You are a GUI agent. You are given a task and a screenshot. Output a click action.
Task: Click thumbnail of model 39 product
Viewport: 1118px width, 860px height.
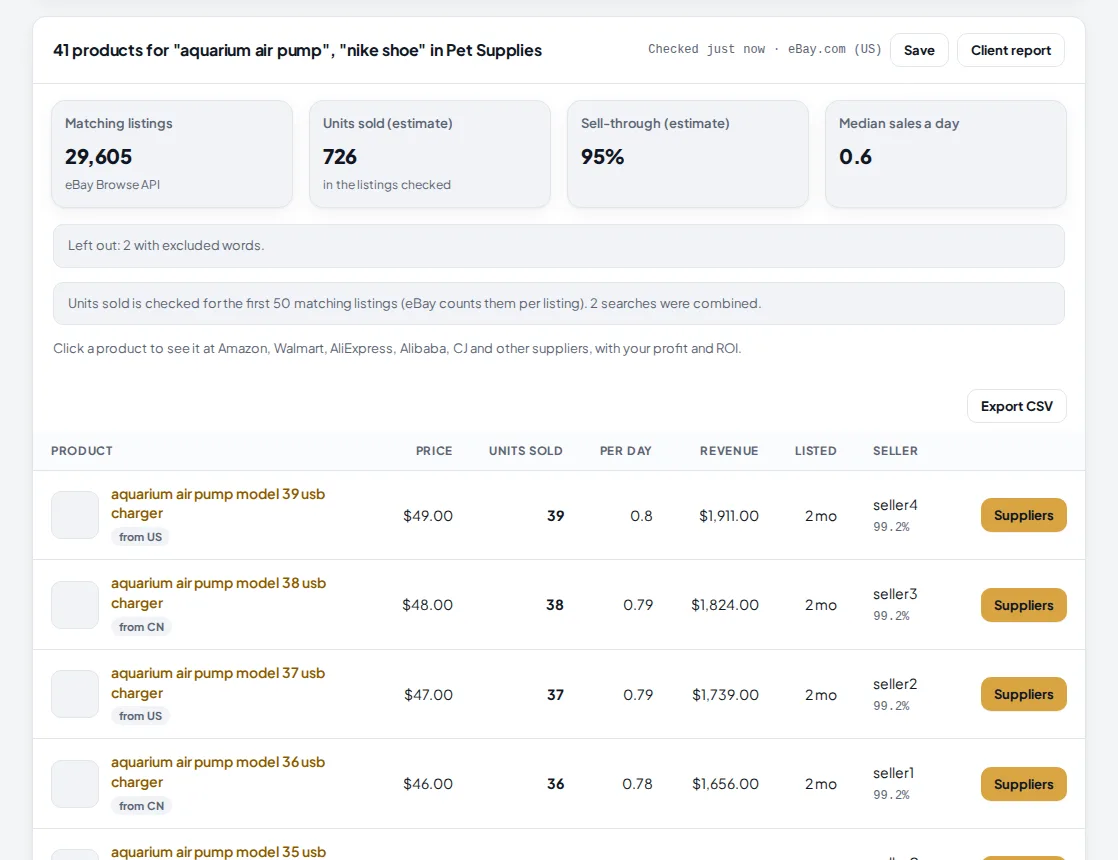[75, 515]
